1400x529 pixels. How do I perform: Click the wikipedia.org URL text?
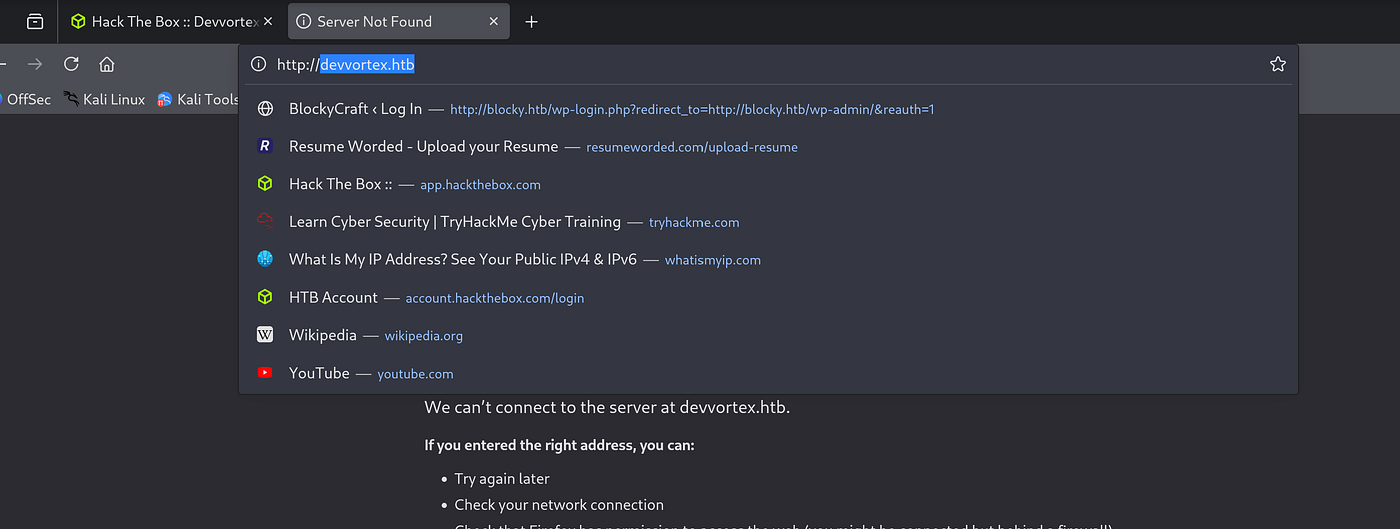(x=424, y=336)
